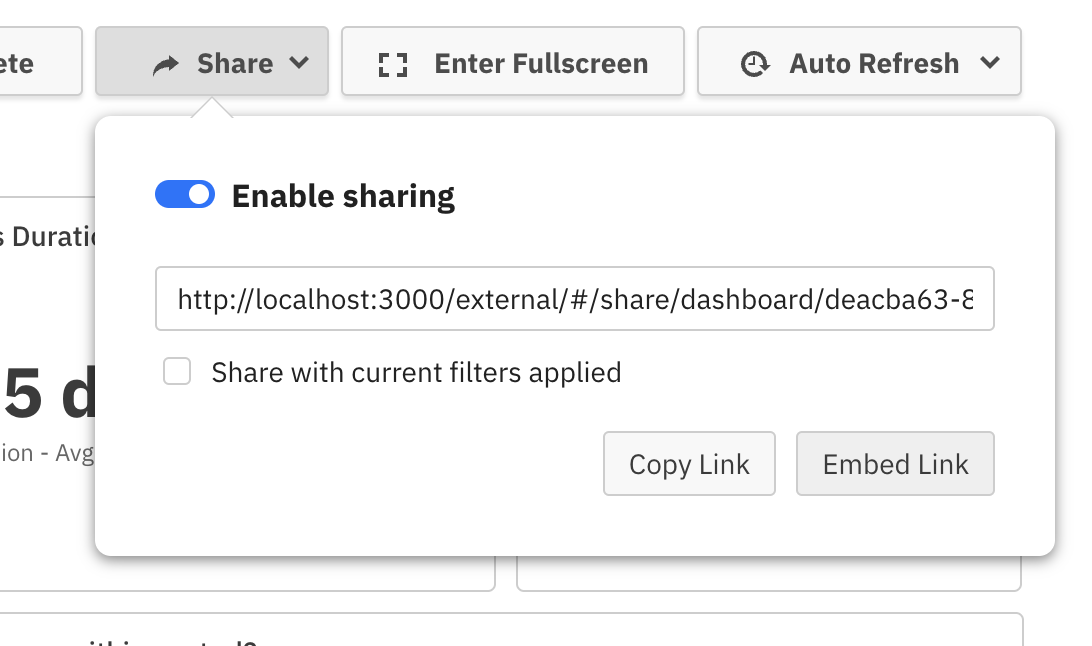Toggle the Enable sharing switch off

(185, 194)
